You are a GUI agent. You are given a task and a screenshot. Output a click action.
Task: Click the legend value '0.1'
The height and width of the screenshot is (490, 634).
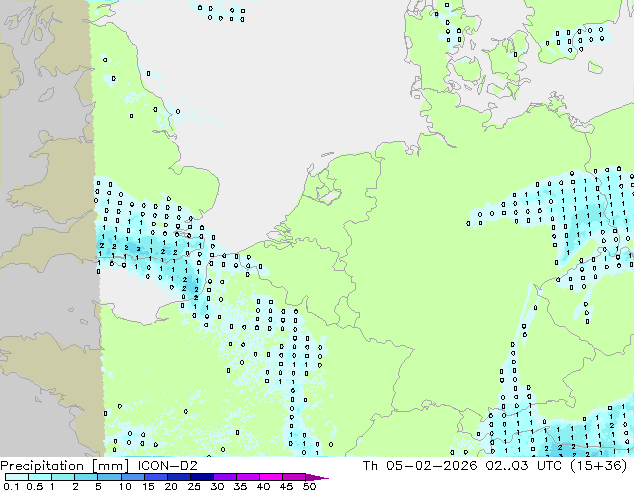(x=11, y=486)
